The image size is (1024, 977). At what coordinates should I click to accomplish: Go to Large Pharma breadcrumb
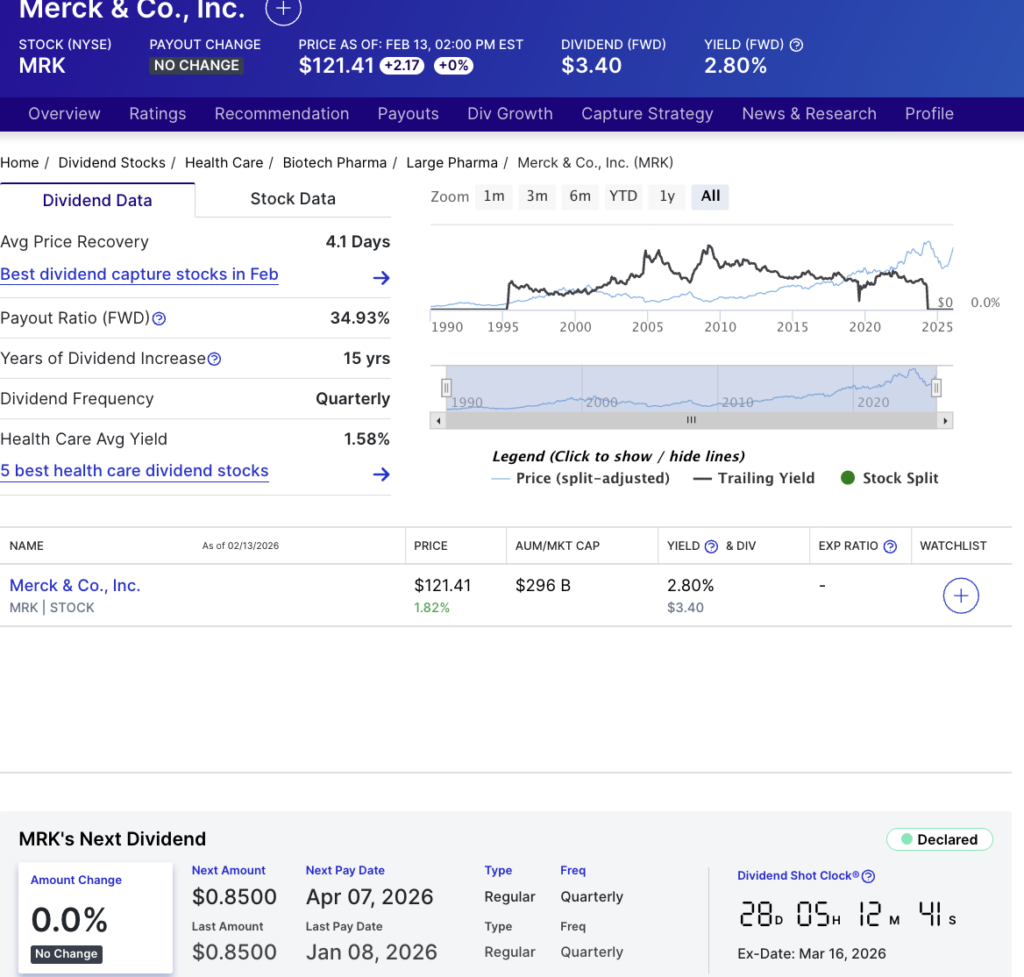(450, 162)
